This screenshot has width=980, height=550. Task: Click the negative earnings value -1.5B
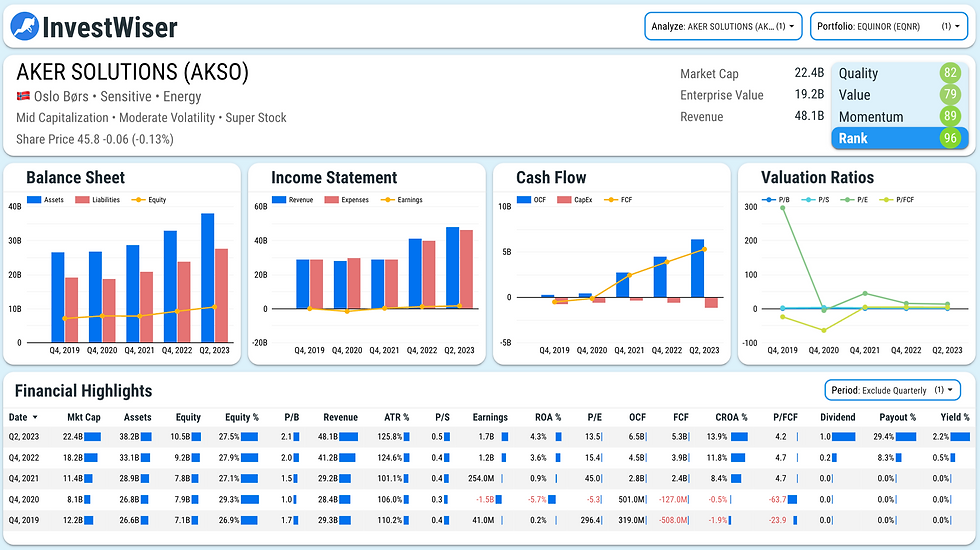485,499
